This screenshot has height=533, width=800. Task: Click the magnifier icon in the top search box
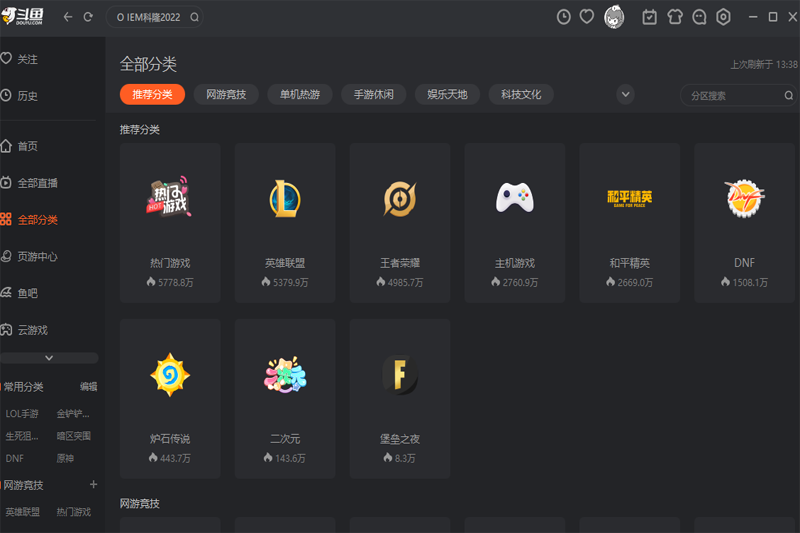194,17
